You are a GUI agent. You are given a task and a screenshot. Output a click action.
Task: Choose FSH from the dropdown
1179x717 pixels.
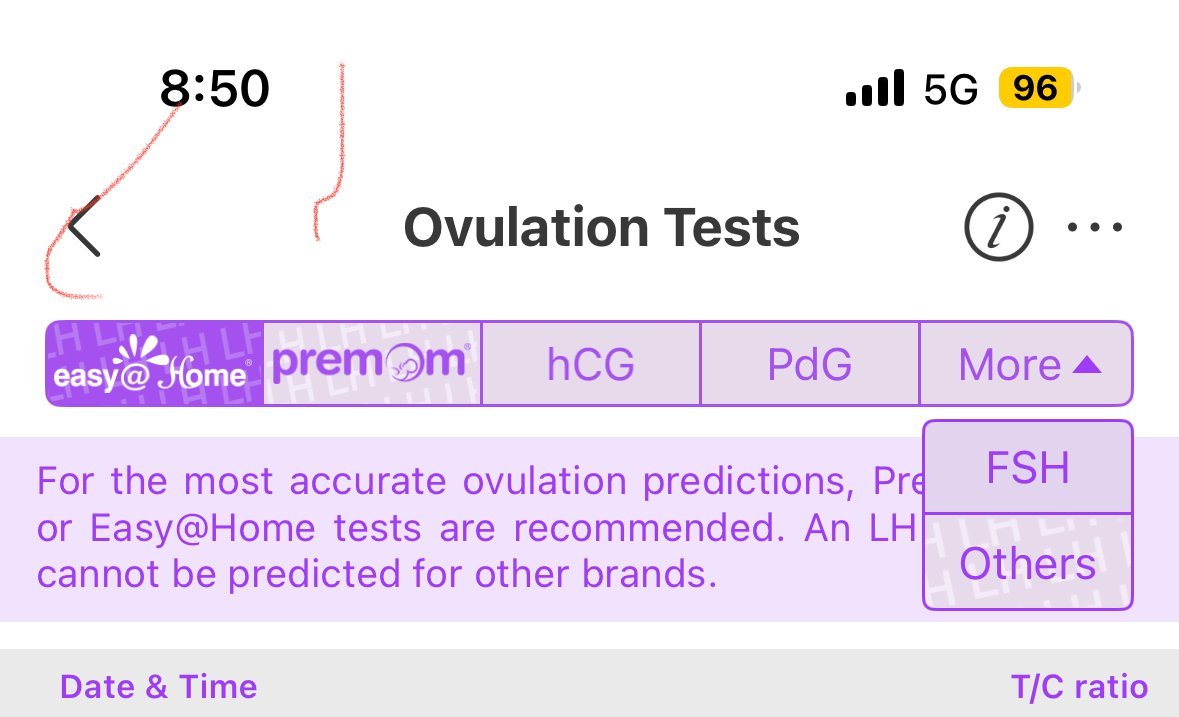point(1028,468)
